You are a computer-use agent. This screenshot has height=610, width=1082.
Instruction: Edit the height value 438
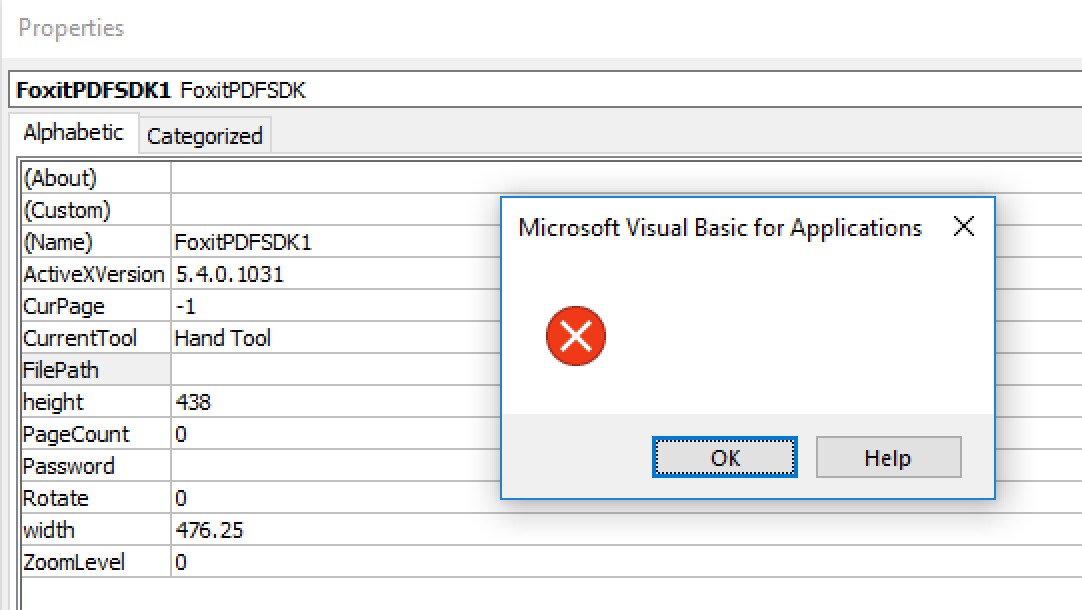tap(330, 402)
